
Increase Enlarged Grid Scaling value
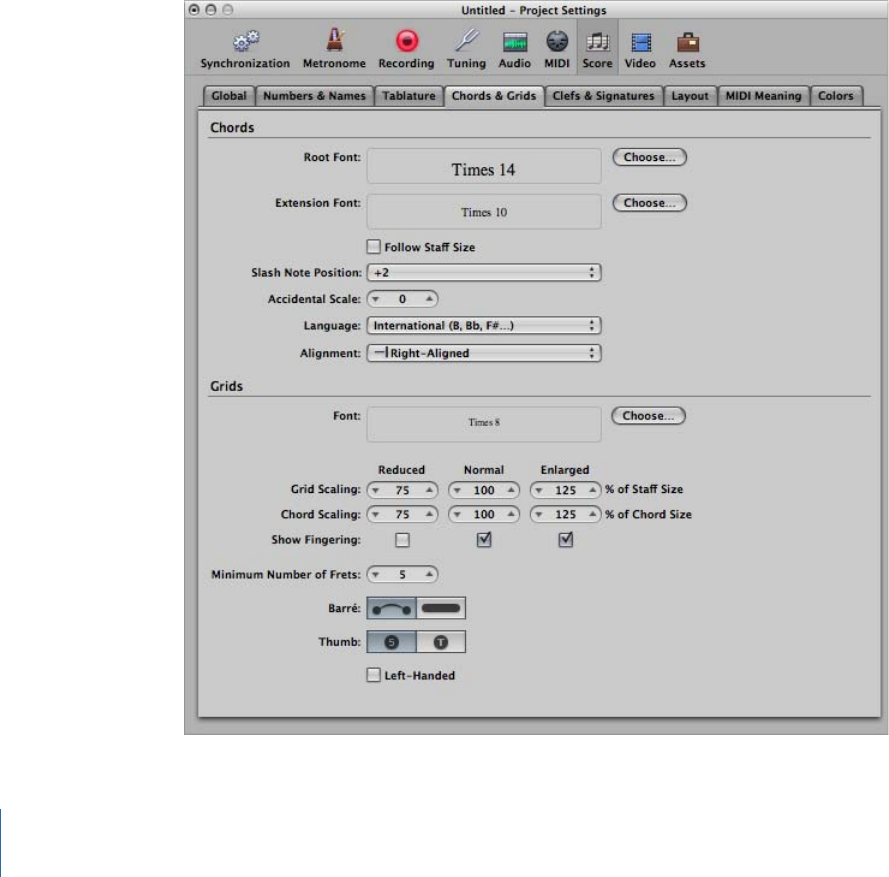tap(592, 490)
